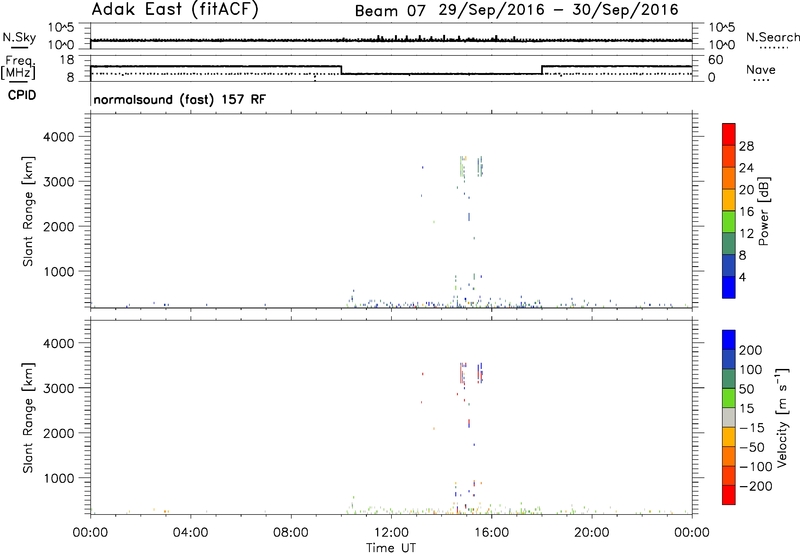Select the date range '29/Sep/2016 – 30/Sep/2016'

pos(559,10)
